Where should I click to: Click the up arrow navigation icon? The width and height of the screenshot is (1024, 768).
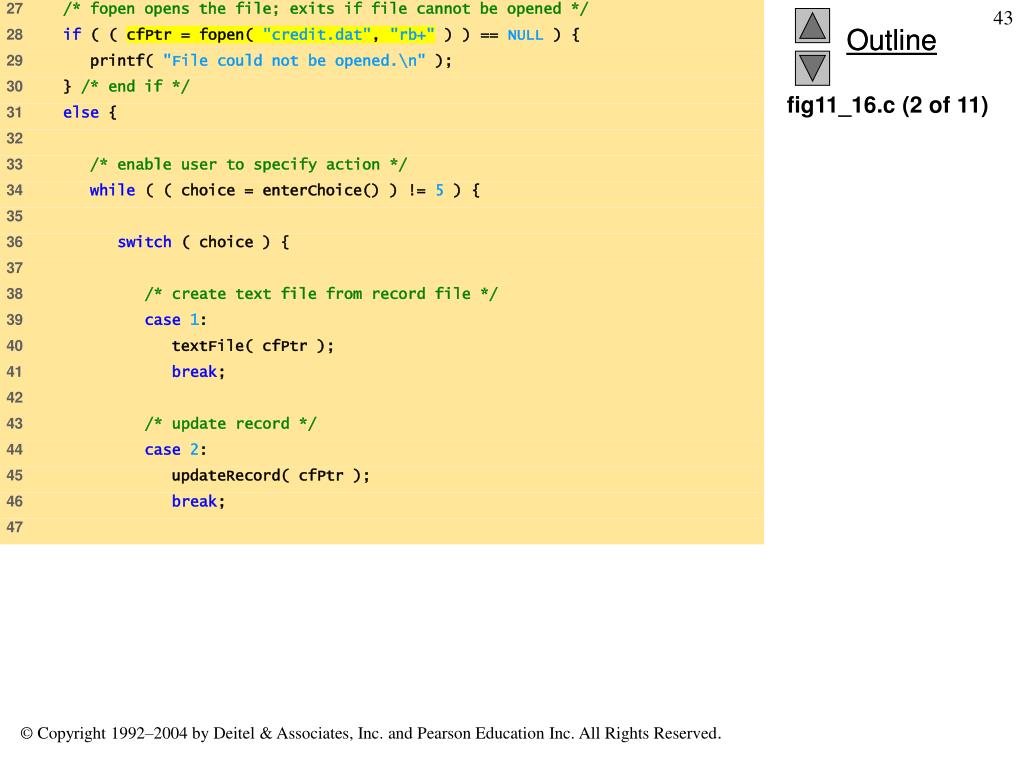(812, 25)
